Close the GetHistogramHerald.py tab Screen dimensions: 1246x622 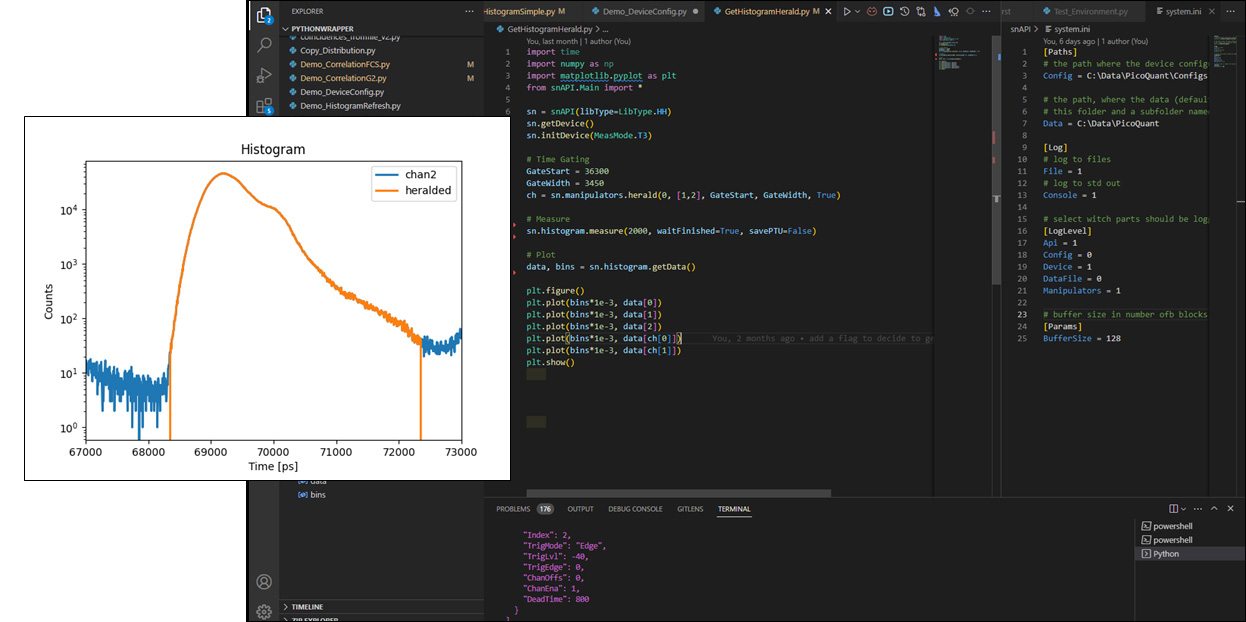coord(829,12)
